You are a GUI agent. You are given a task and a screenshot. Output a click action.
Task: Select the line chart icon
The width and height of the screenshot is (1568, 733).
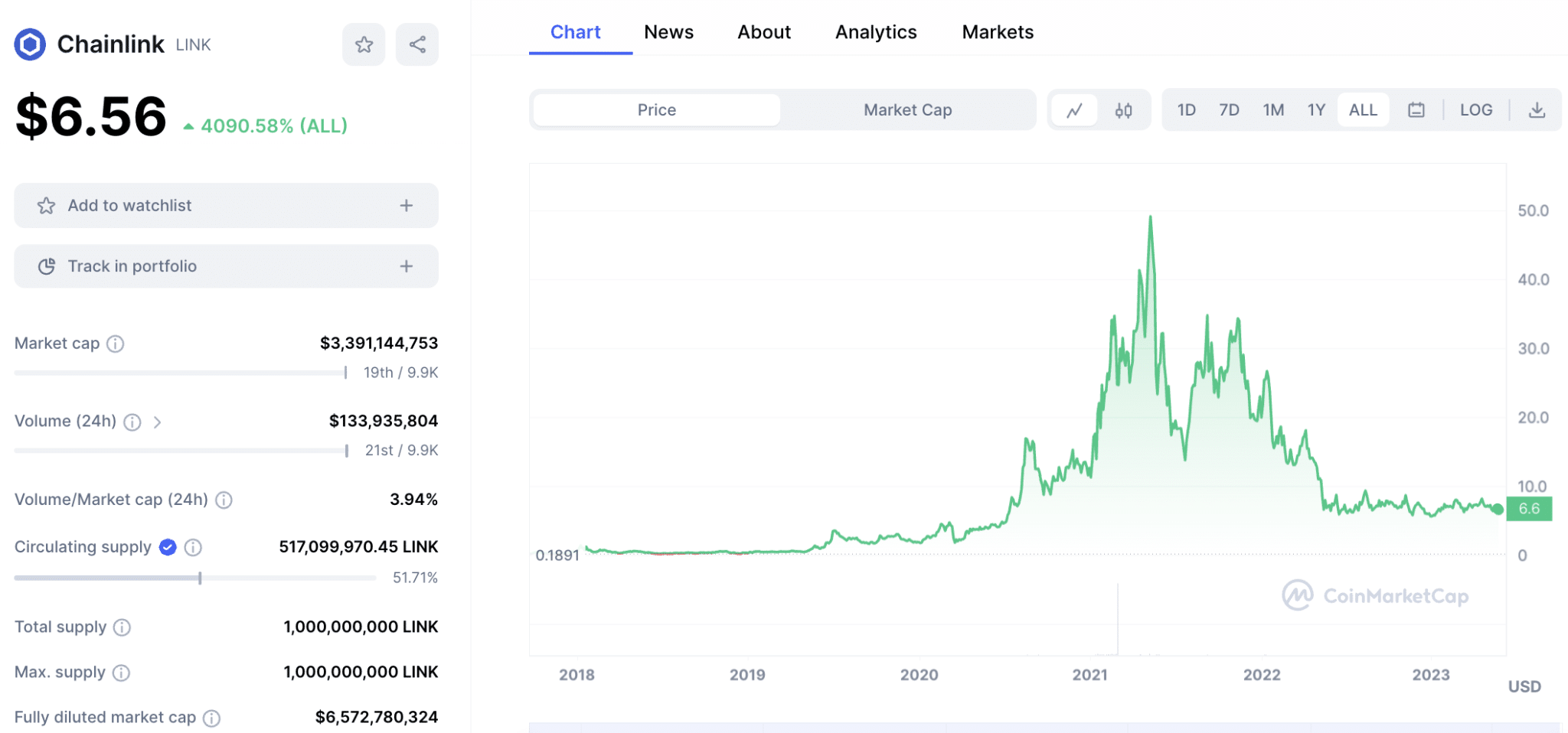[1076, 109]
